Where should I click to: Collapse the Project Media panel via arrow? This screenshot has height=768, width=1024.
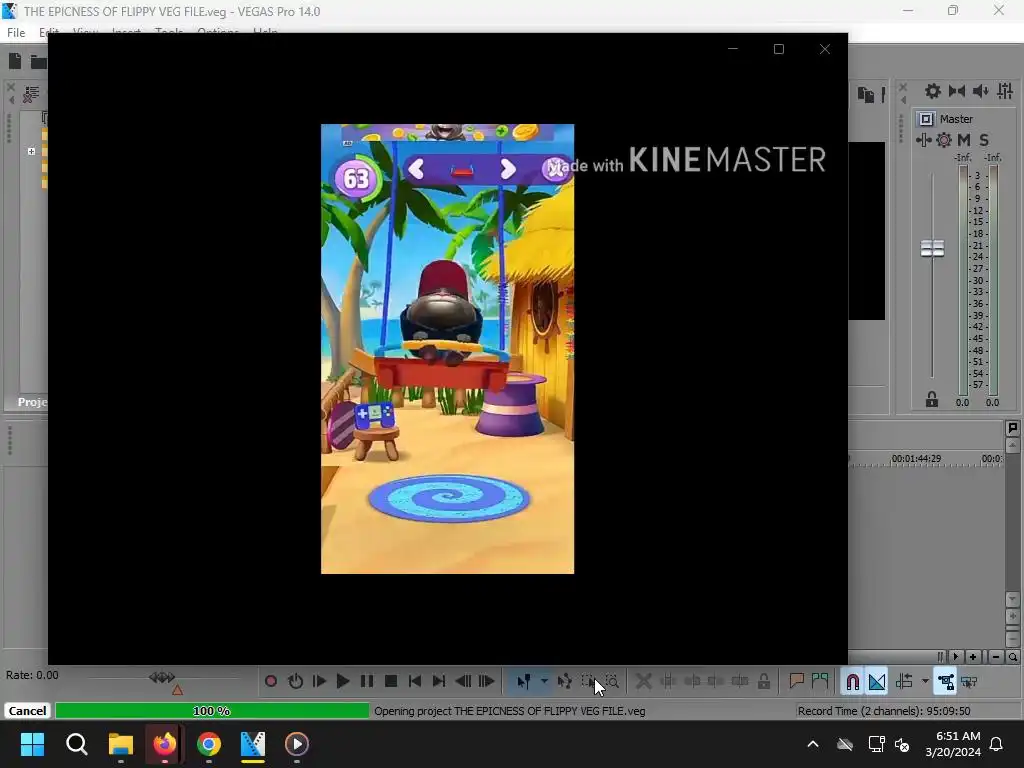(11, 100)
